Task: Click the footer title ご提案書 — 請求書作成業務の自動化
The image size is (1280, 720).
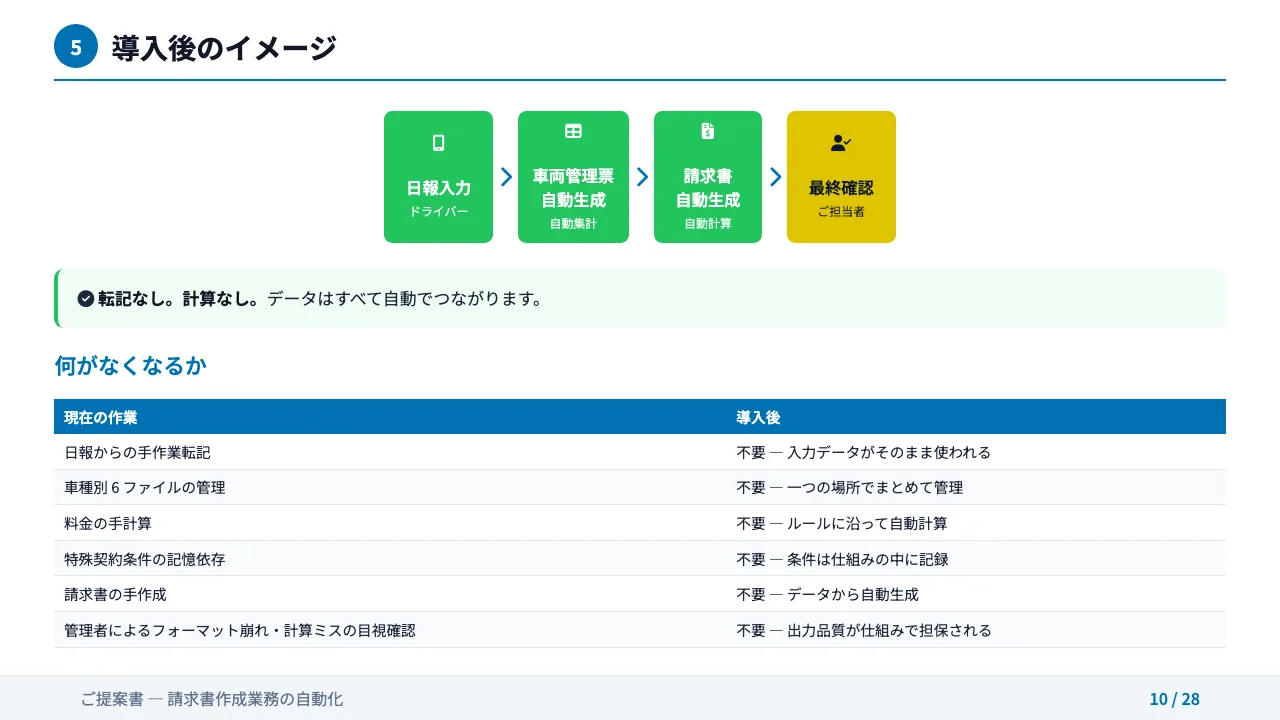Action: pos(212,699)
